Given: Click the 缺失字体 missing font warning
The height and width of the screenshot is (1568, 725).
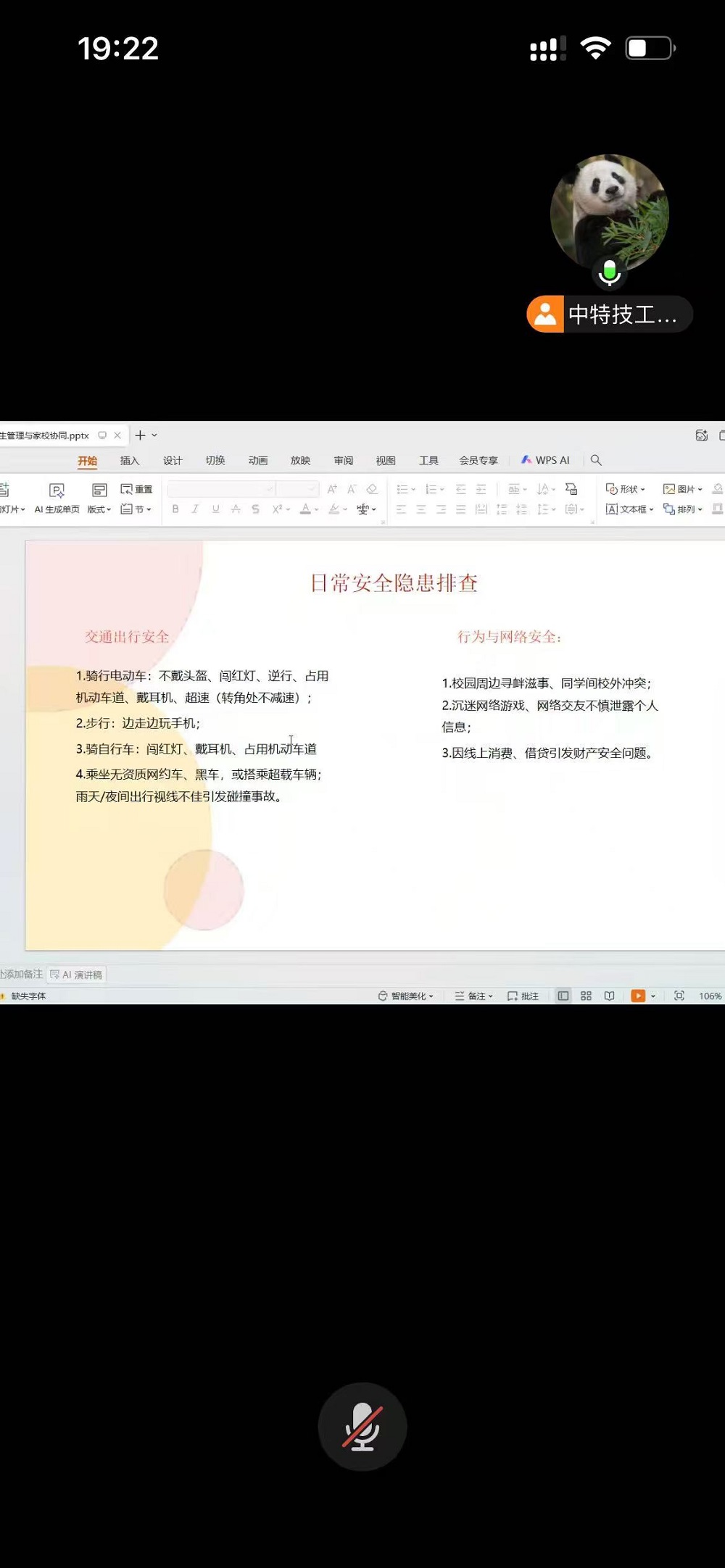Looking at the screenshot, I should tap(25, 996).
